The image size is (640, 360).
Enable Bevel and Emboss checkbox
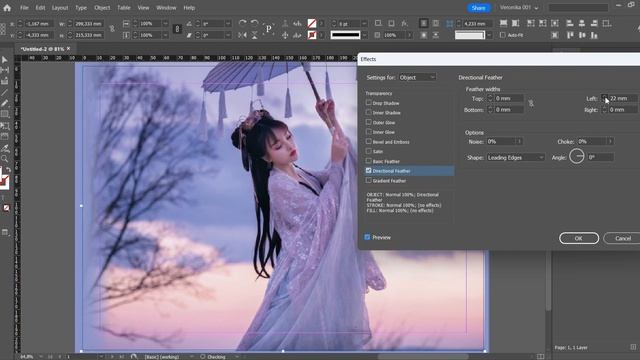(369, 142)
